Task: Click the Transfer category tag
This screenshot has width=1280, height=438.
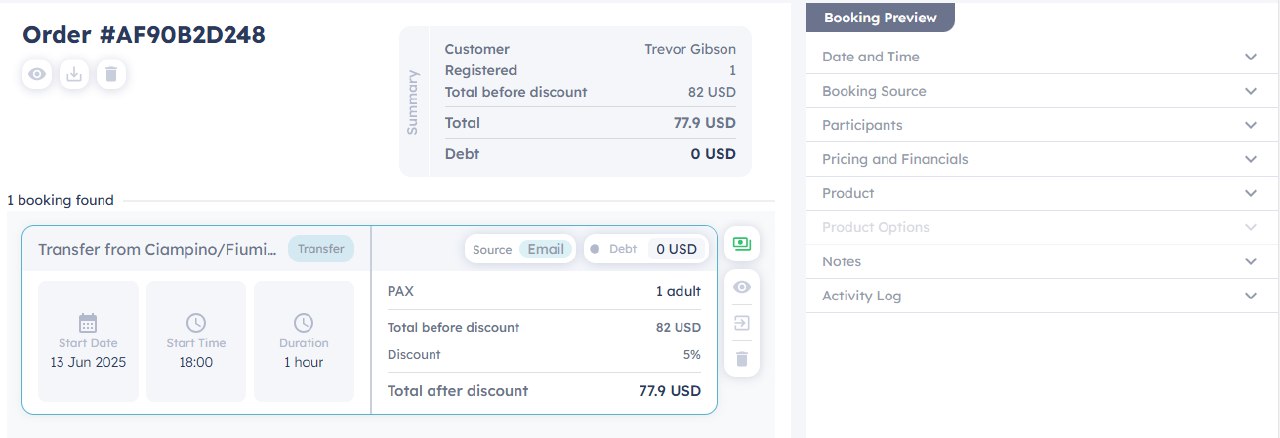Action: (x=321, y=249)
